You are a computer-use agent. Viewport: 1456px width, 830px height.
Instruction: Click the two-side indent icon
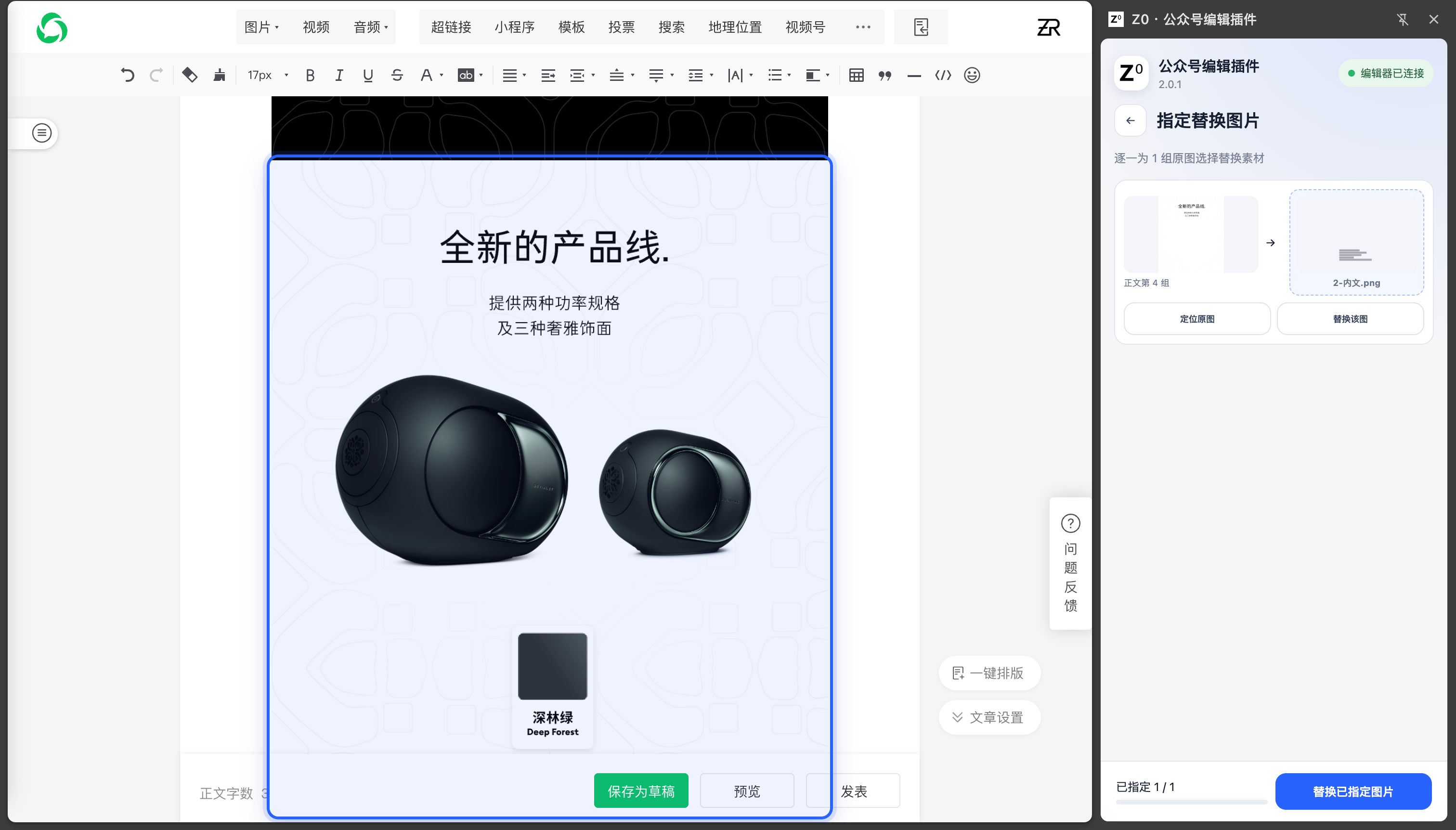(x=548, y=75)
